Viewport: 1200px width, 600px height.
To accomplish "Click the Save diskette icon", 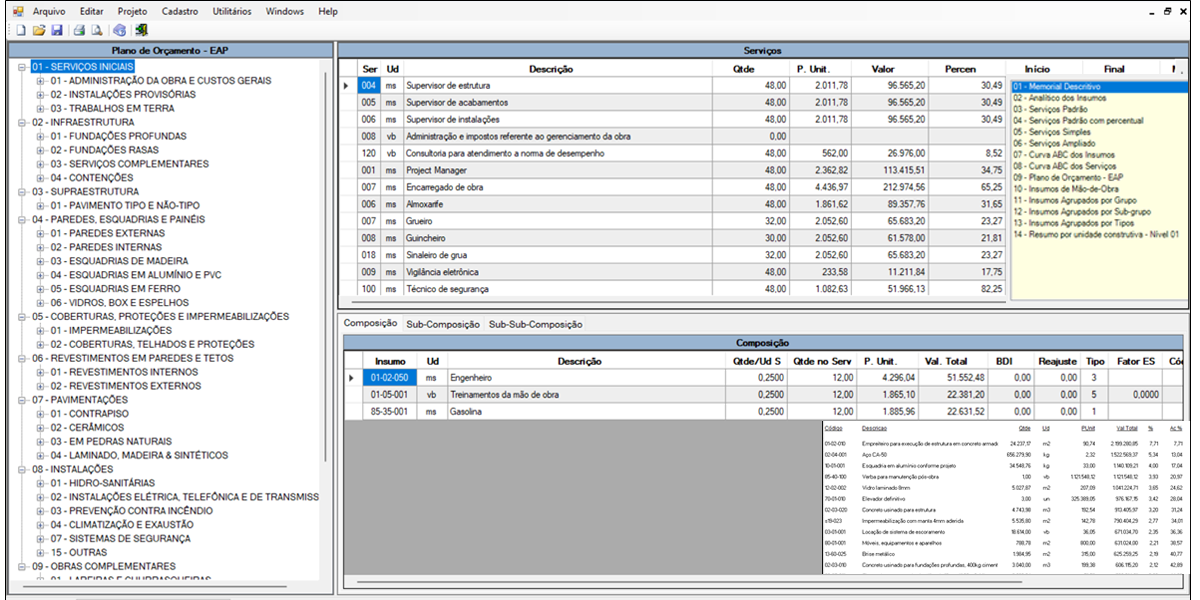I will 56,30.
